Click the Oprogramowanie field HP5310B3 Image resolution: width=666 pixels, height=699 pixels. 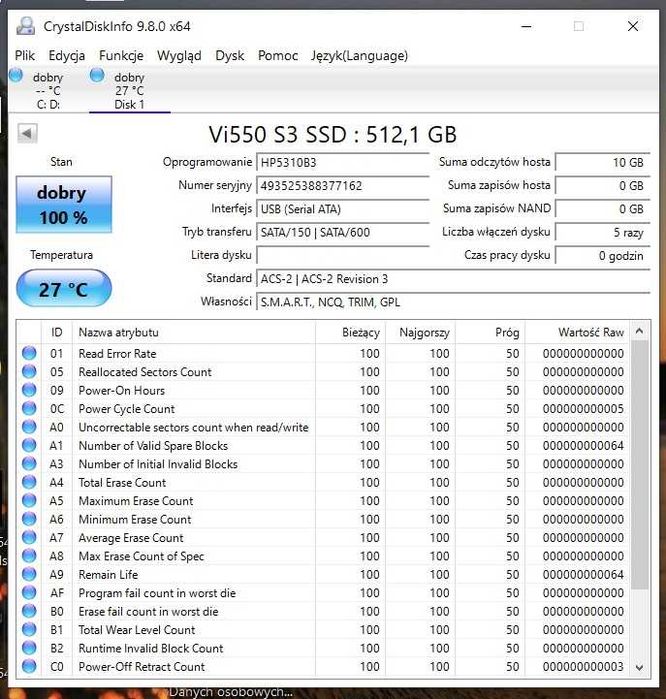click(342, 162)
